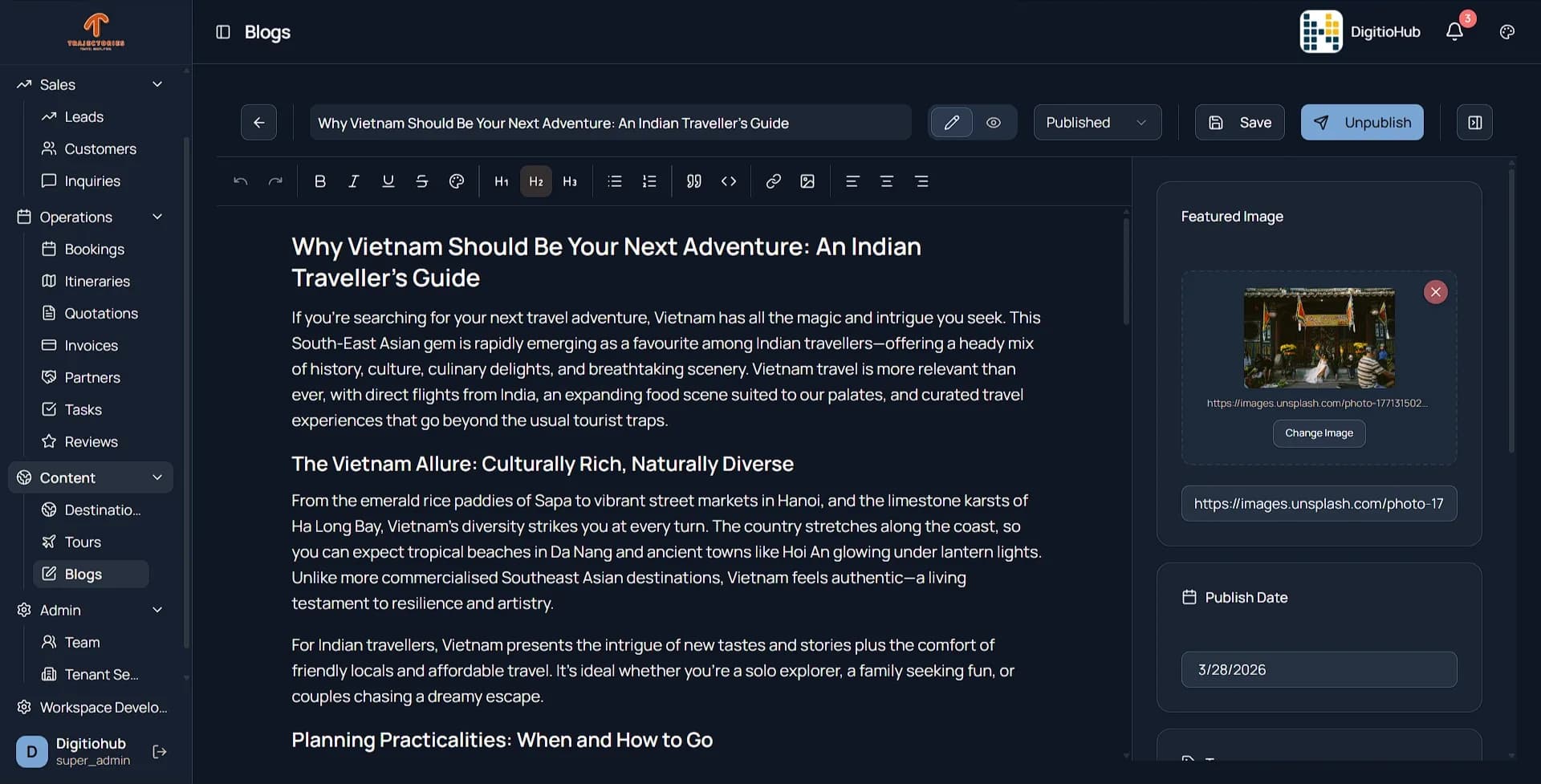Toggle underline formatting
This screenshot has height=784, width=1541.
tap(388, 181)
